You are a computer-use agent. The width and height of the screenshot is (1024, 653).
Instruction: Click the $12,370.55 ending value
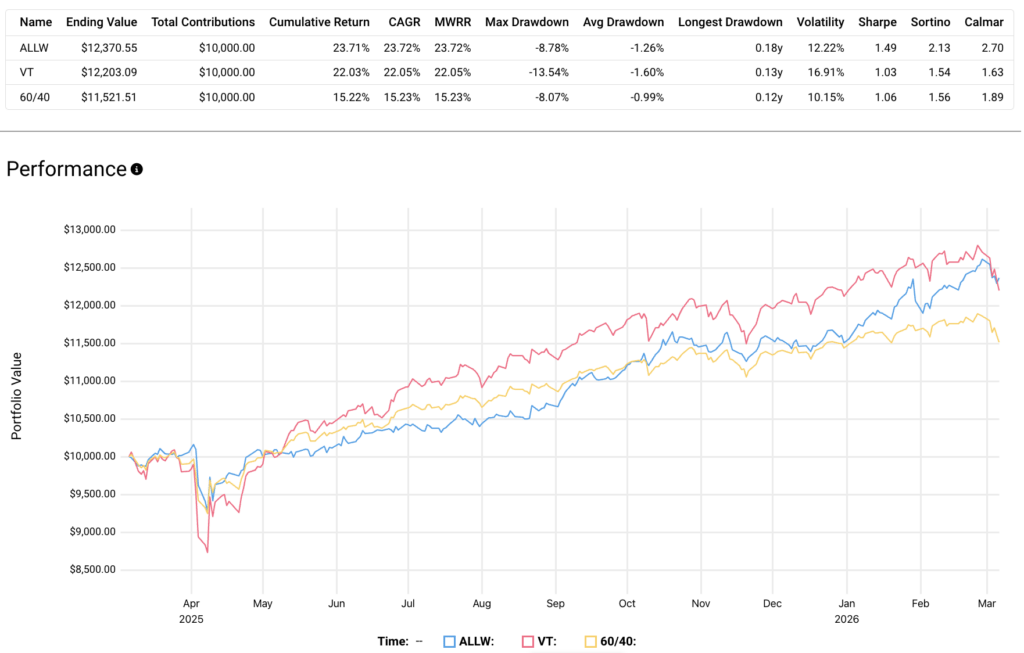pos(109,48)
